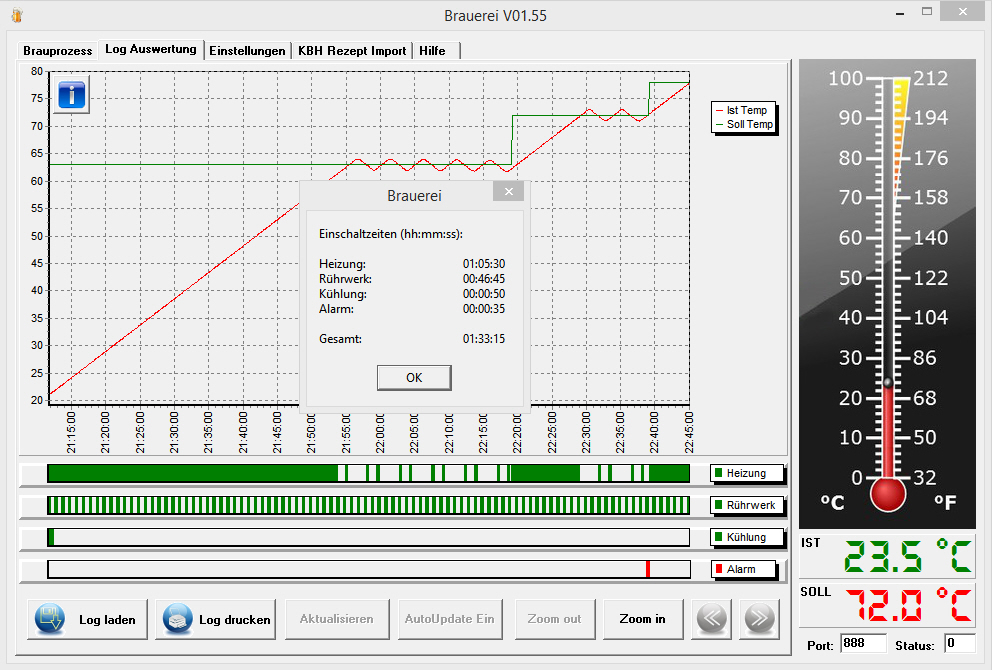Screen dimensions: 992x670
Task: Click the Zoom in button
Action: [642, 619]
